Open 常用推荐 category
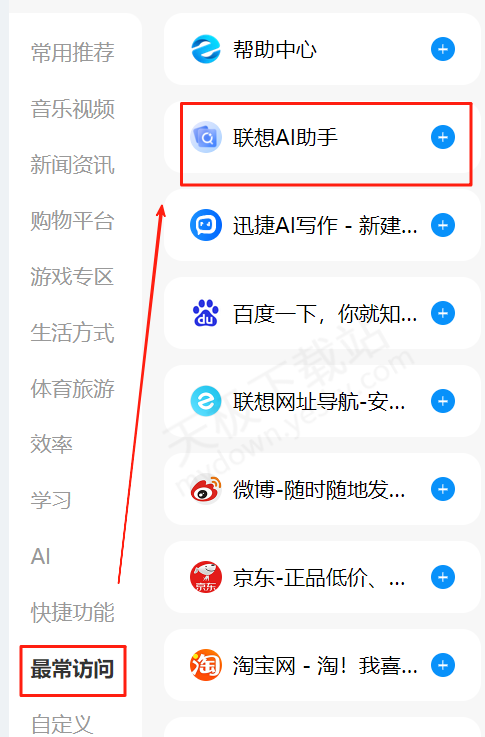The width and height of the screenshot is (485, 737). [72, 52]
